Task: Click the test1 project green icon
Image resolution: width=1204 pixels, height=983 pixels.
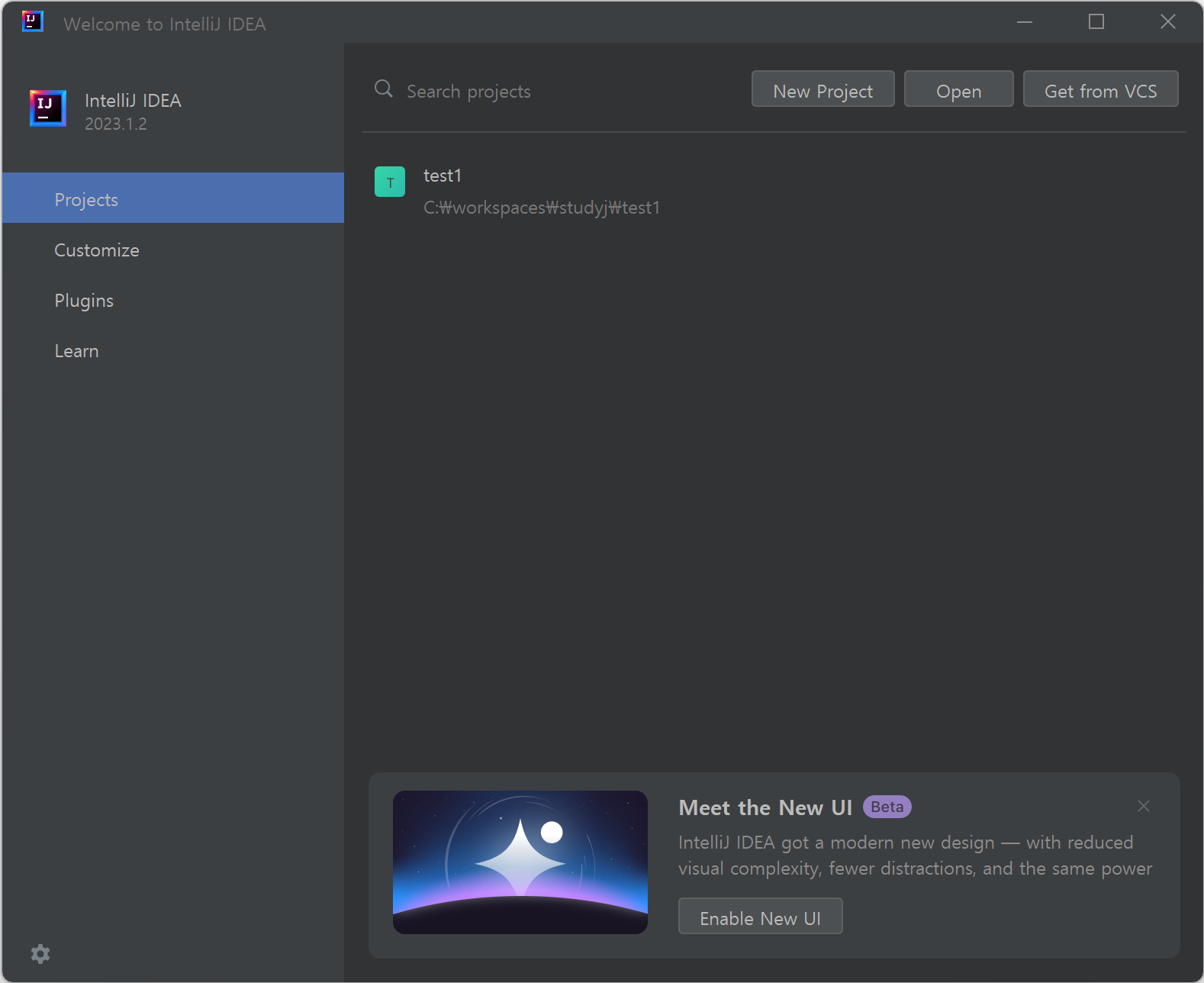Action: (x=390, y=182)
